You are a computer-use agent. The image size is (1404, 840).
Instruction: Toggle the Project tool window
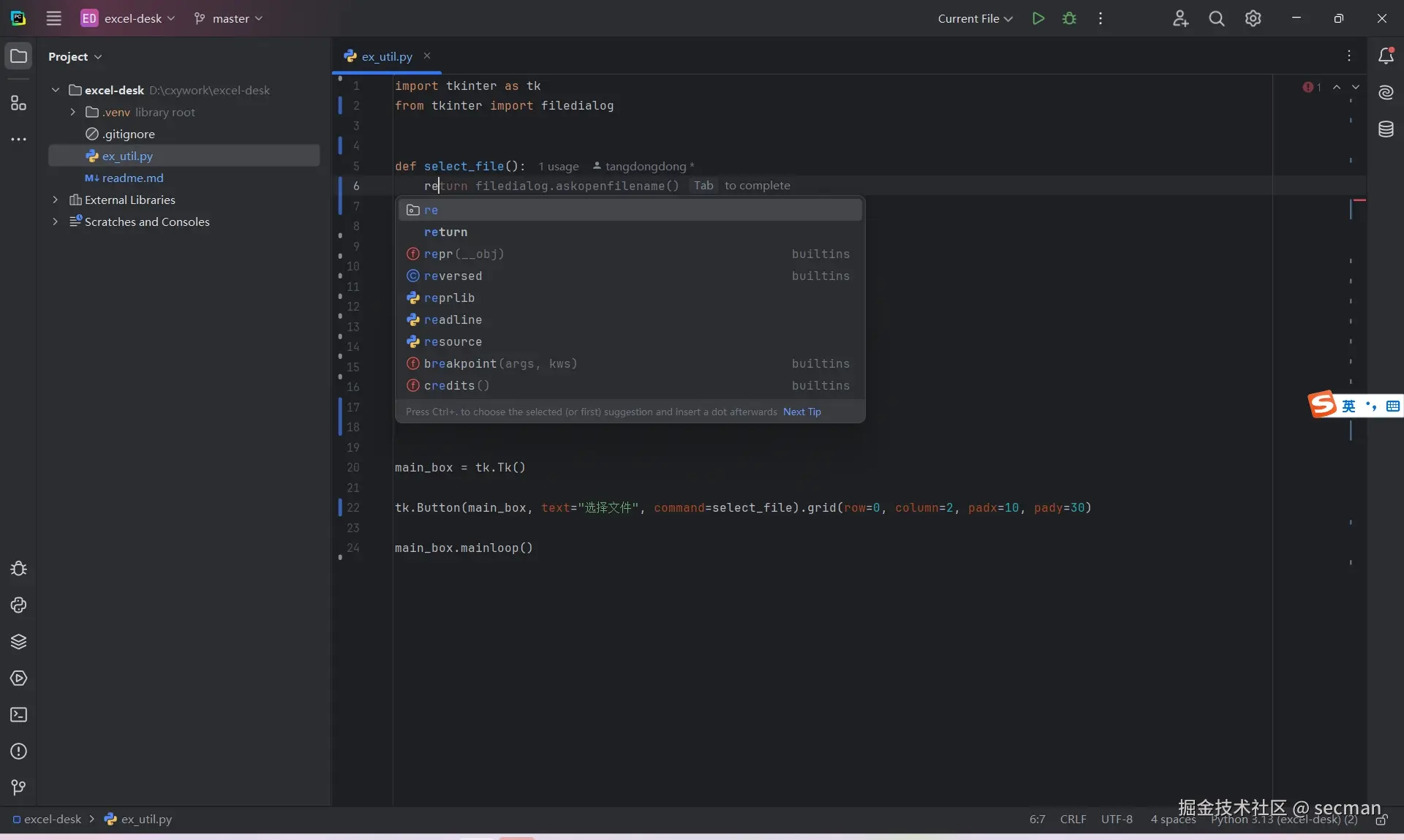[x=18, y=56]
